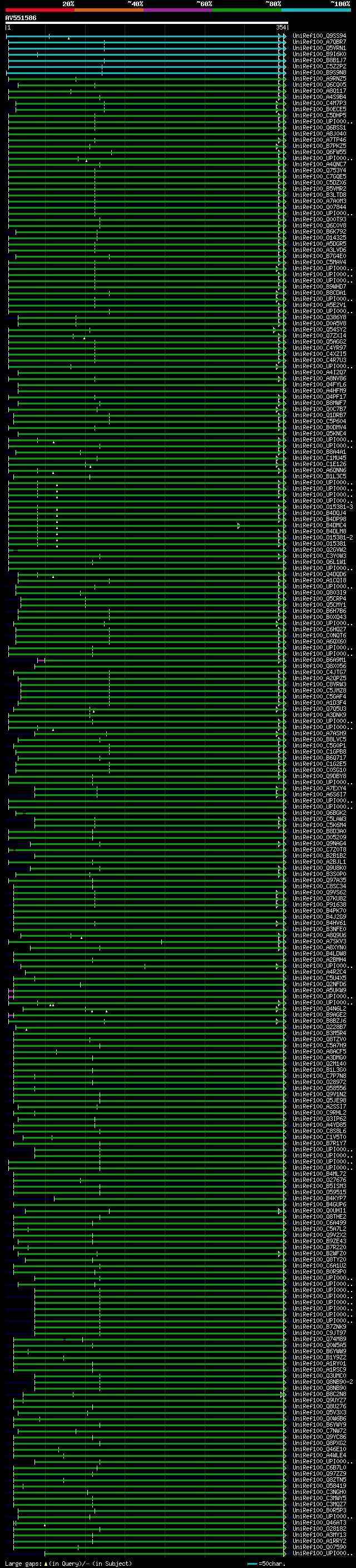Screen dimensions: 356x1568
Task: Select label UniRef100_C7GQE5
Action: [319, 176]
